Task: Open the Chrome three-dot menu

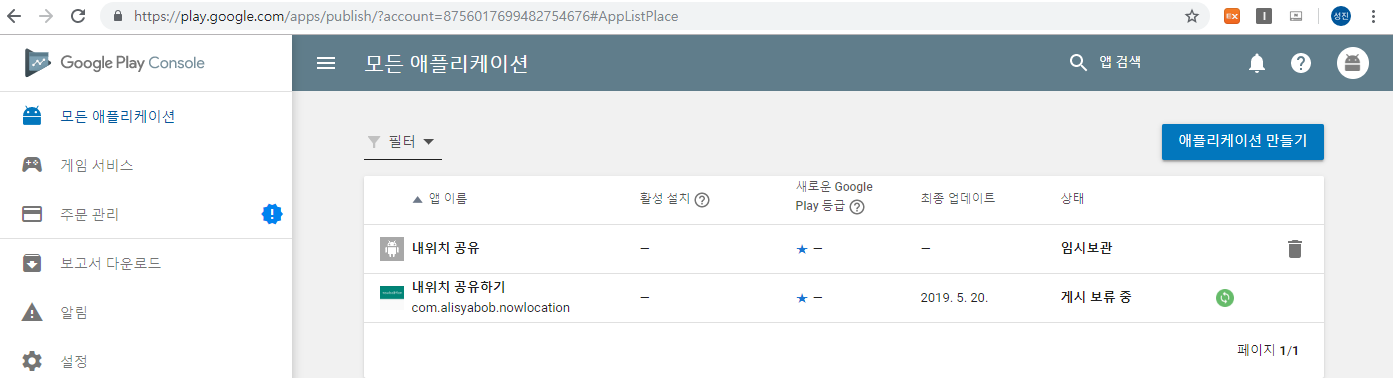Action: point(1373,16)
